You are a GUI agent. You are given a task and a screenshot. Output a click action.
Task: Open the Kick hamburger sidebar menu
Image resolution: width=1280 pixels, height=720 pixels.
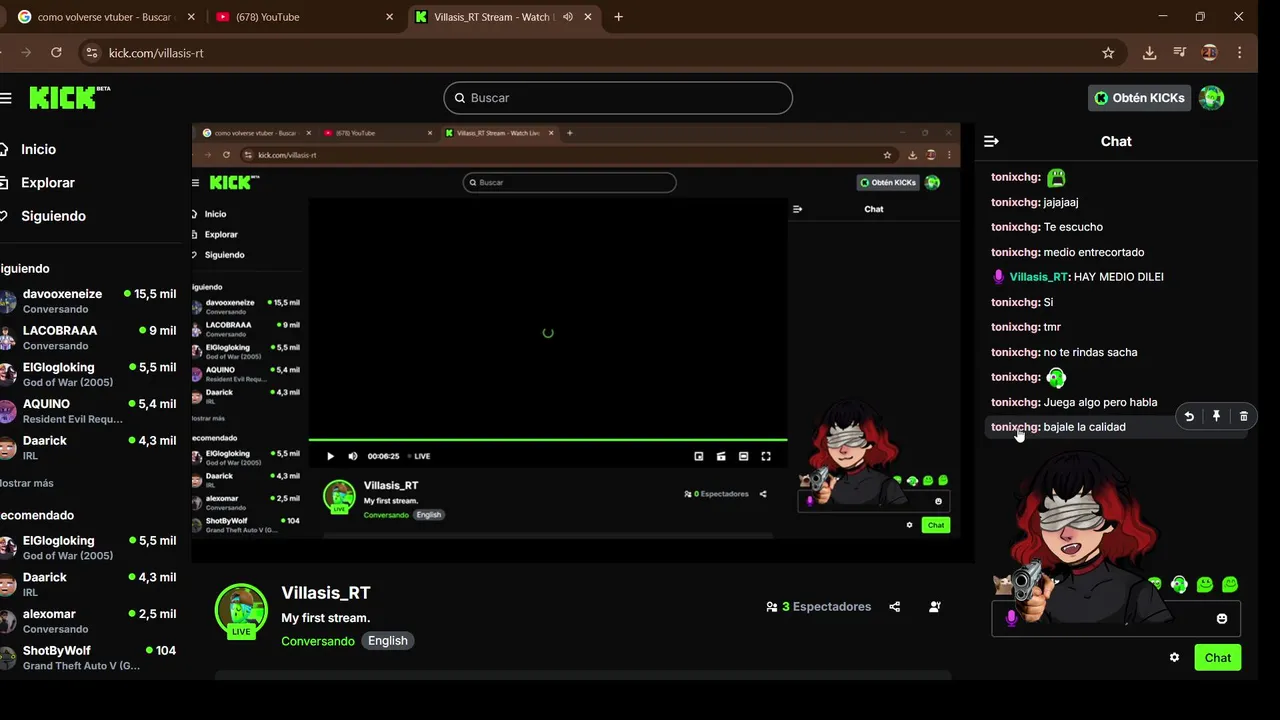[x=6, y=98]
